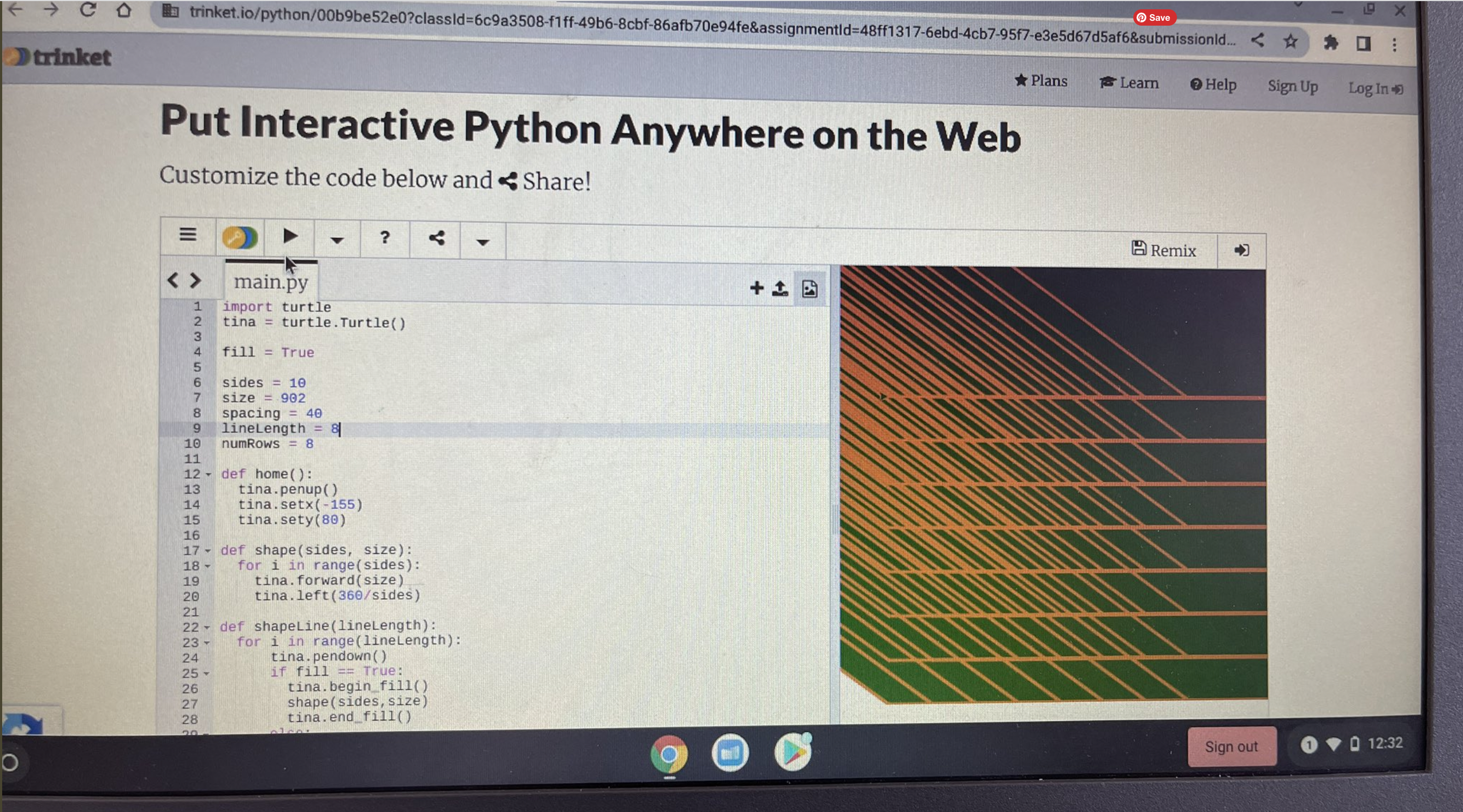Click the 'Share!' text in the subtitle
This screenshot has width=1463, height=812.
557,182
